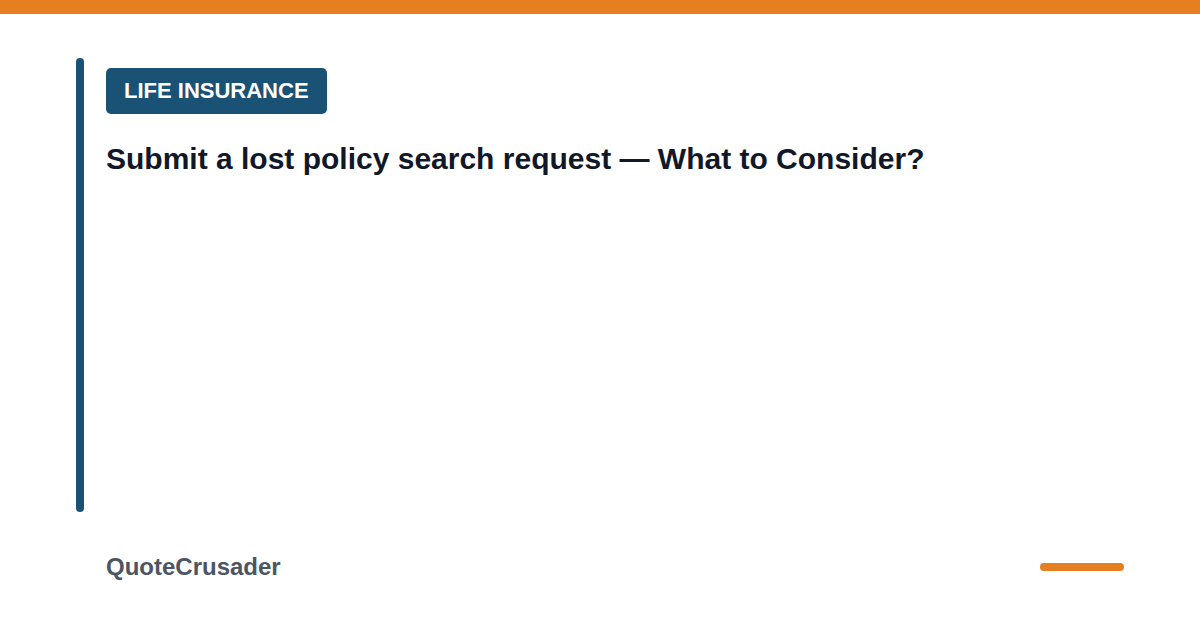Click the short orange accent bar

coord(1082,567)
